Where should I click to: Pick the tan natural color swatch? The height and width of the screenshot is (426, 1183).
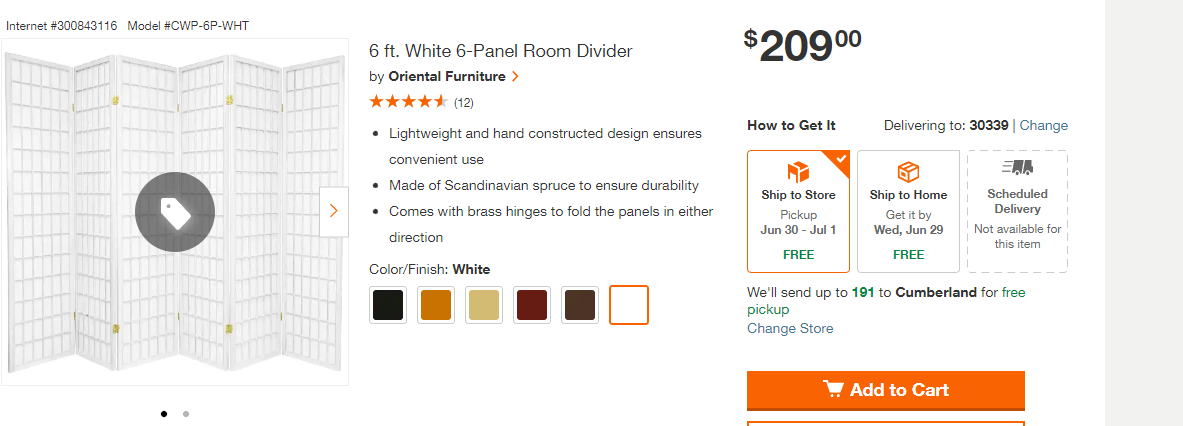coord(484,305)
